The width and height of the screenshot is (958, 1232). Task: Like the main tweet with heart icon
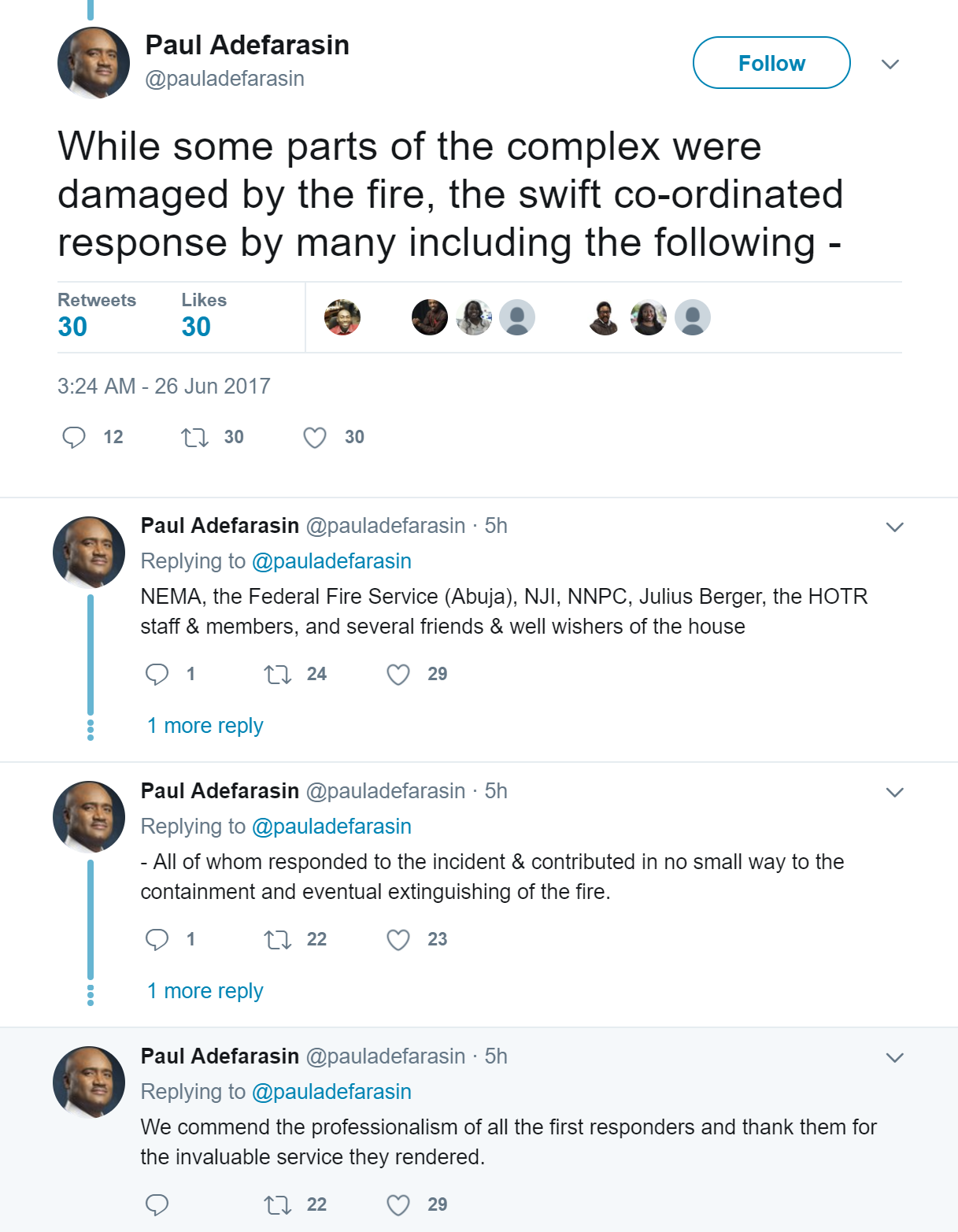(x=315, y=437)
